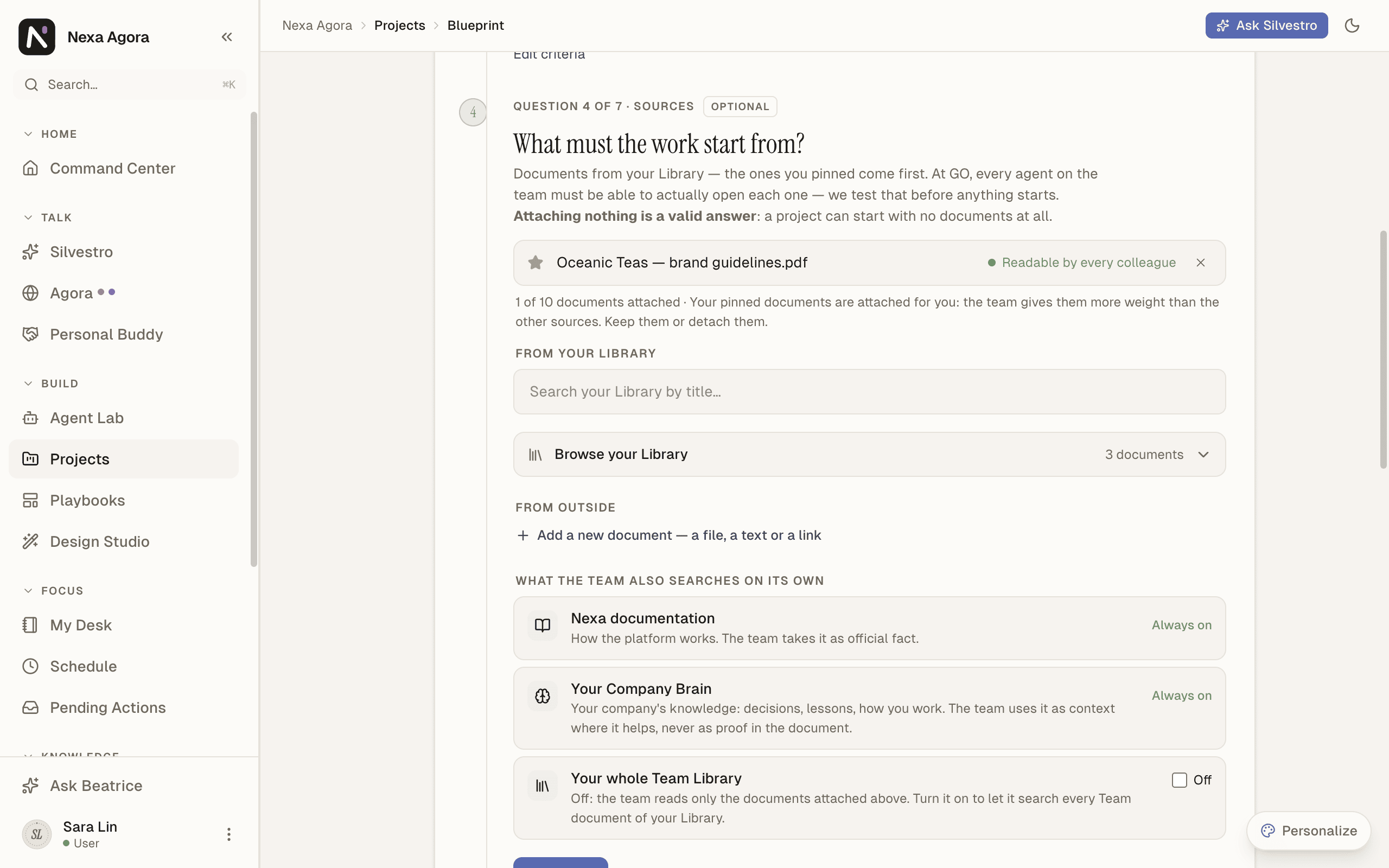Collapse the sidebar with double-chevron icon
1389x868 pixels.
(x=227, y=37)
